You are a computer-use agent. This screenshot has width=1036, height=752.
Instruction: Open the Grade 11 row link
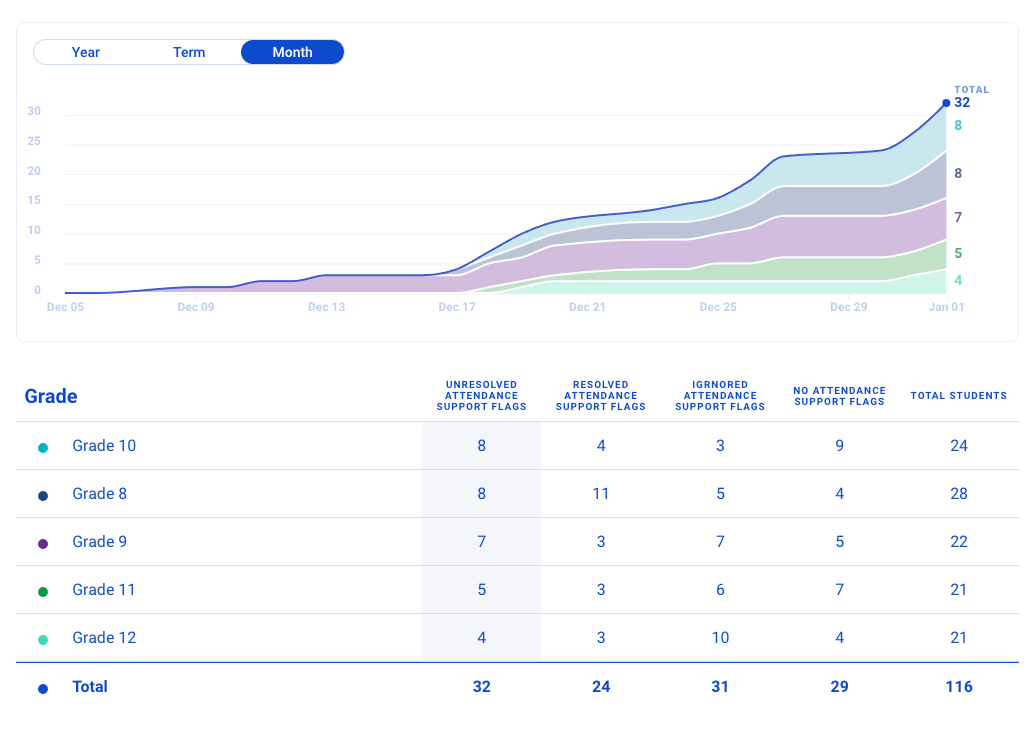point(104,589)
